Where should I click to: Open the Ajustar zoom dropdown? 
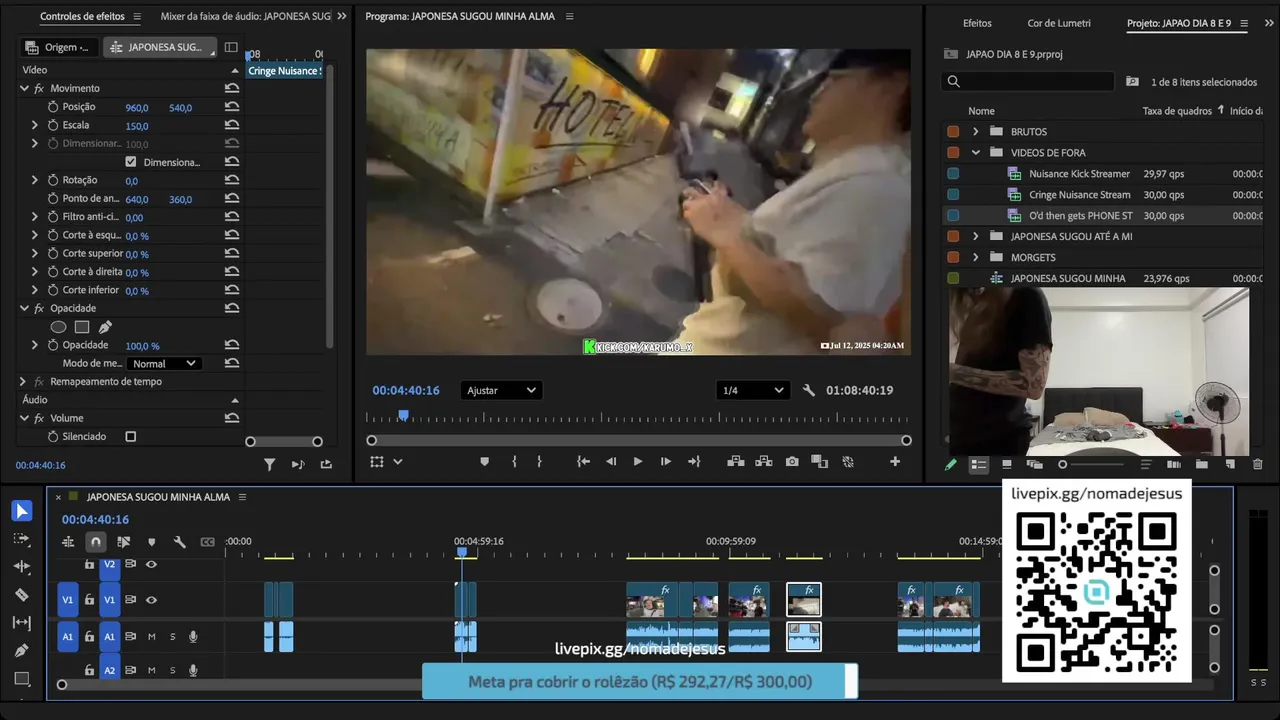click(x=501, y=390)
